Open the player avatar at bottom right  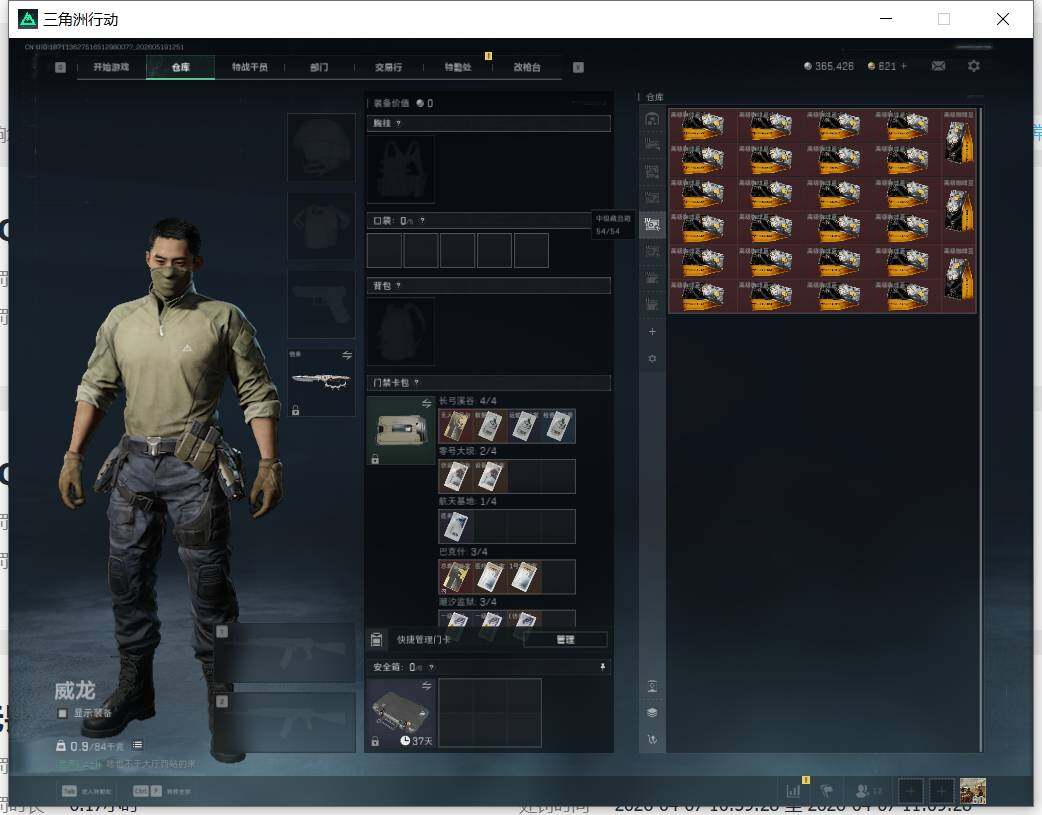coord(973,791)
